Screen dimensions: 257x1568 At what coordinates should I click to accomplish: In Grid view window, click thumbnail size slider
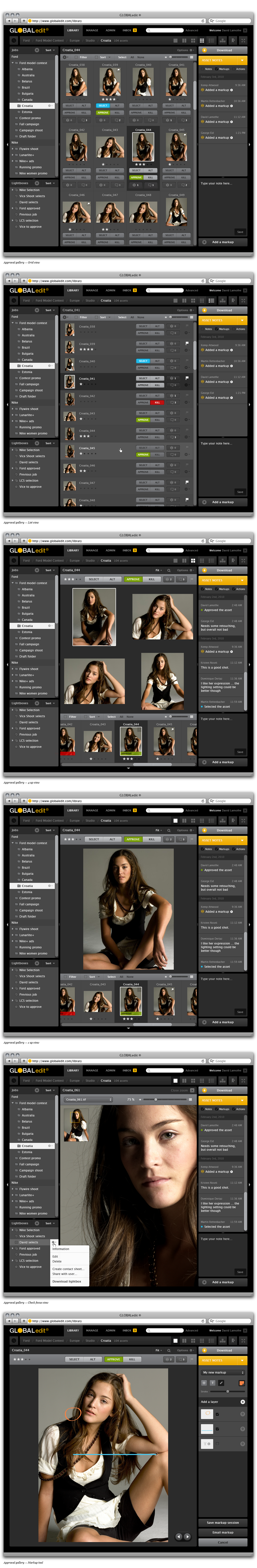tap(178, 57)
